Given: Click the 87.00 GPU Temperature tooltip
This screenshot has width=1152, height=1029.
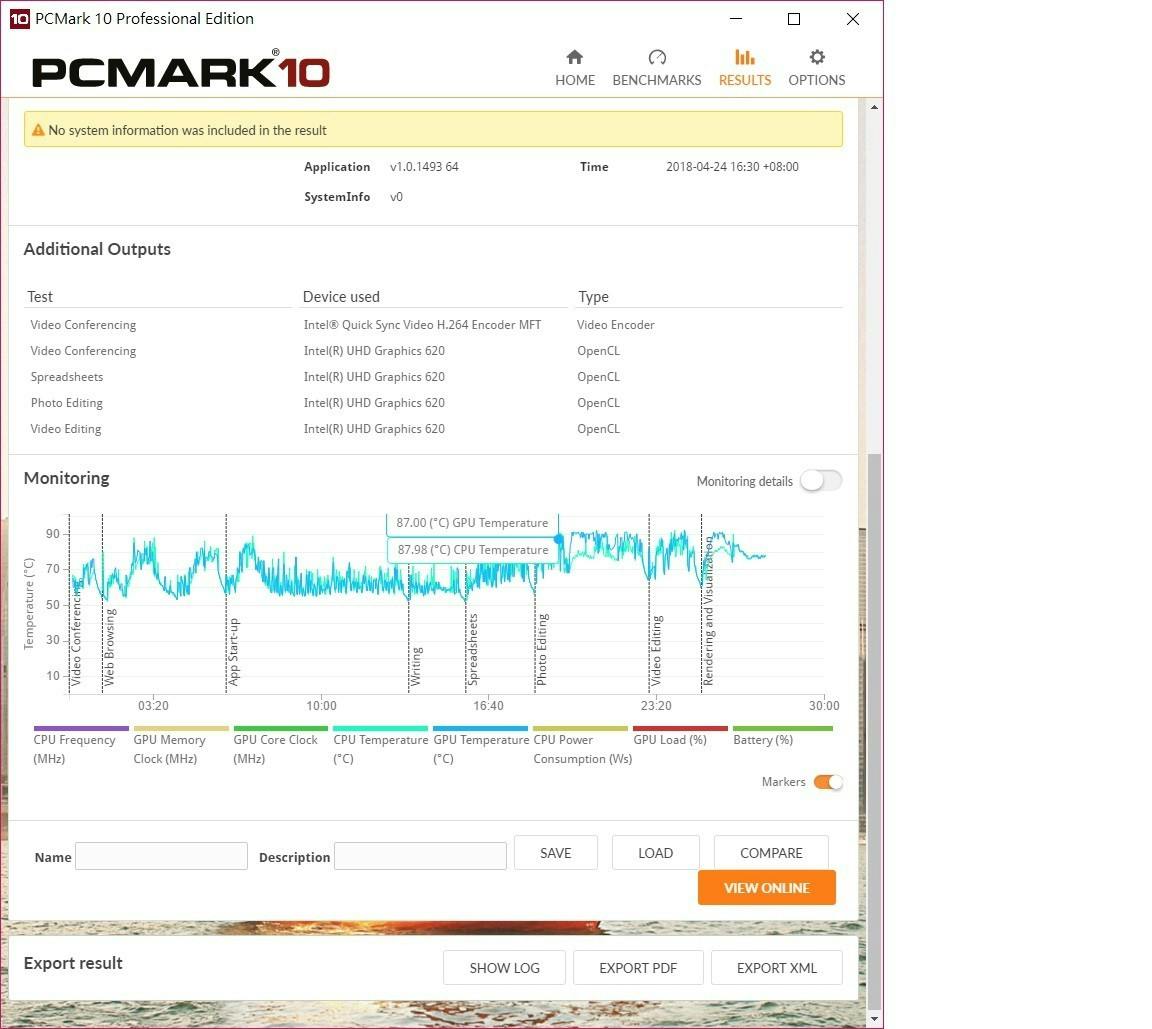Looking at the screenshot, I should 472,523.
